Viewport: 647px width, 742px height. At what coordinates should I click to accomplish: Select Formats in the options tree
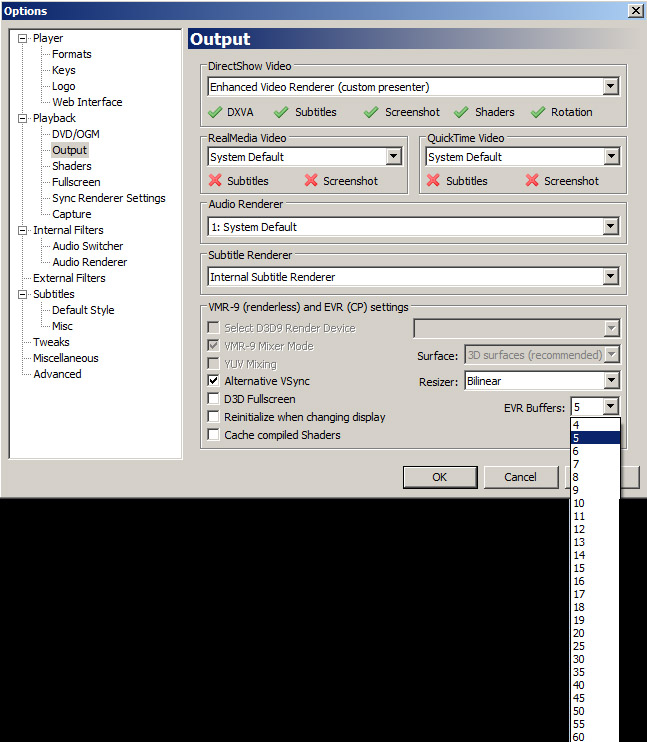coord(71,54)
